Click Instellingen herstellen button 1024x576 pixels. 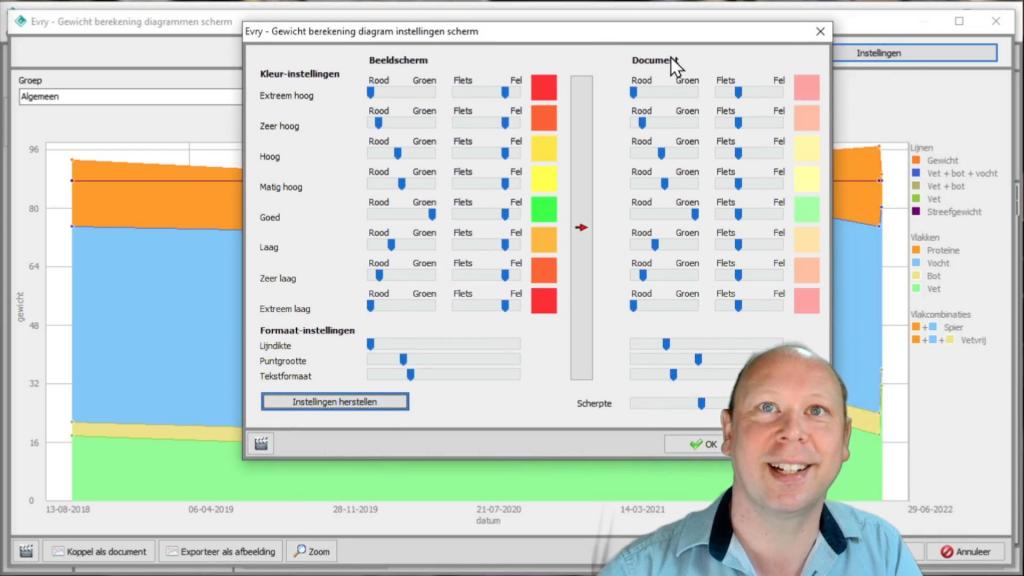click(x=335, y=402)
